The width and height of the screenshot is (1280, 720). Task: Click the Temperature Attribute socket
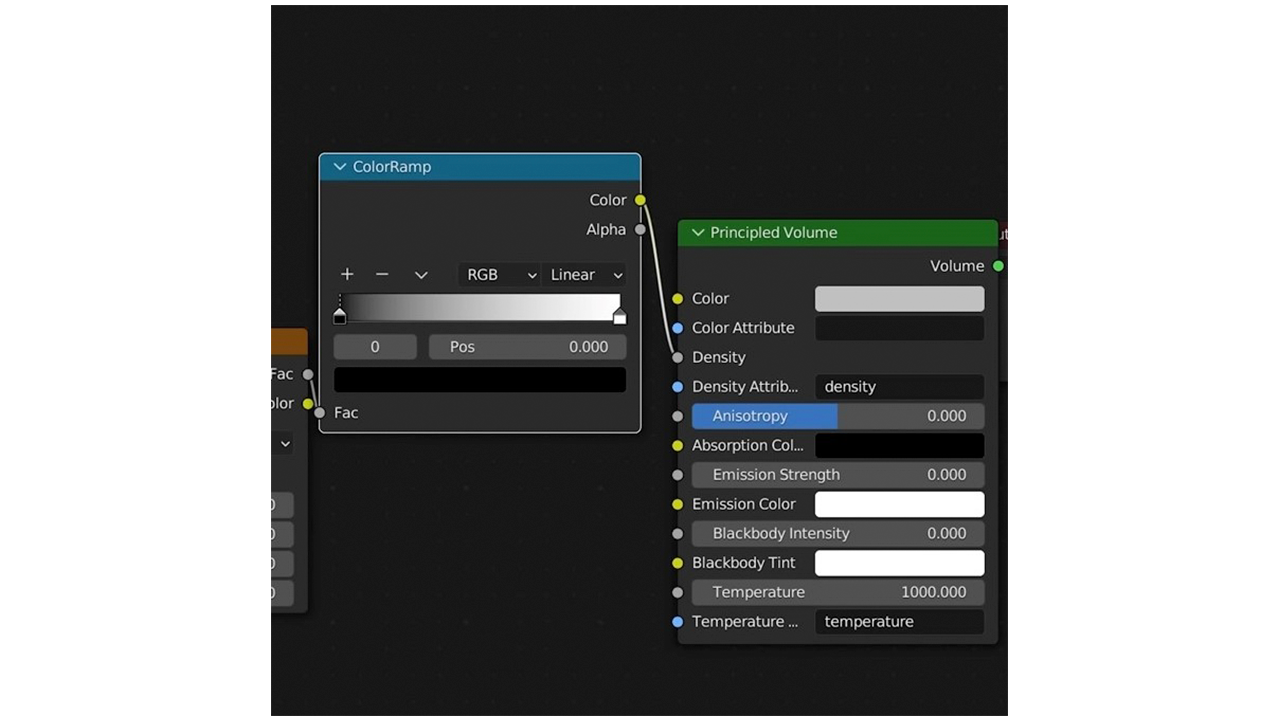coord(678,622)
